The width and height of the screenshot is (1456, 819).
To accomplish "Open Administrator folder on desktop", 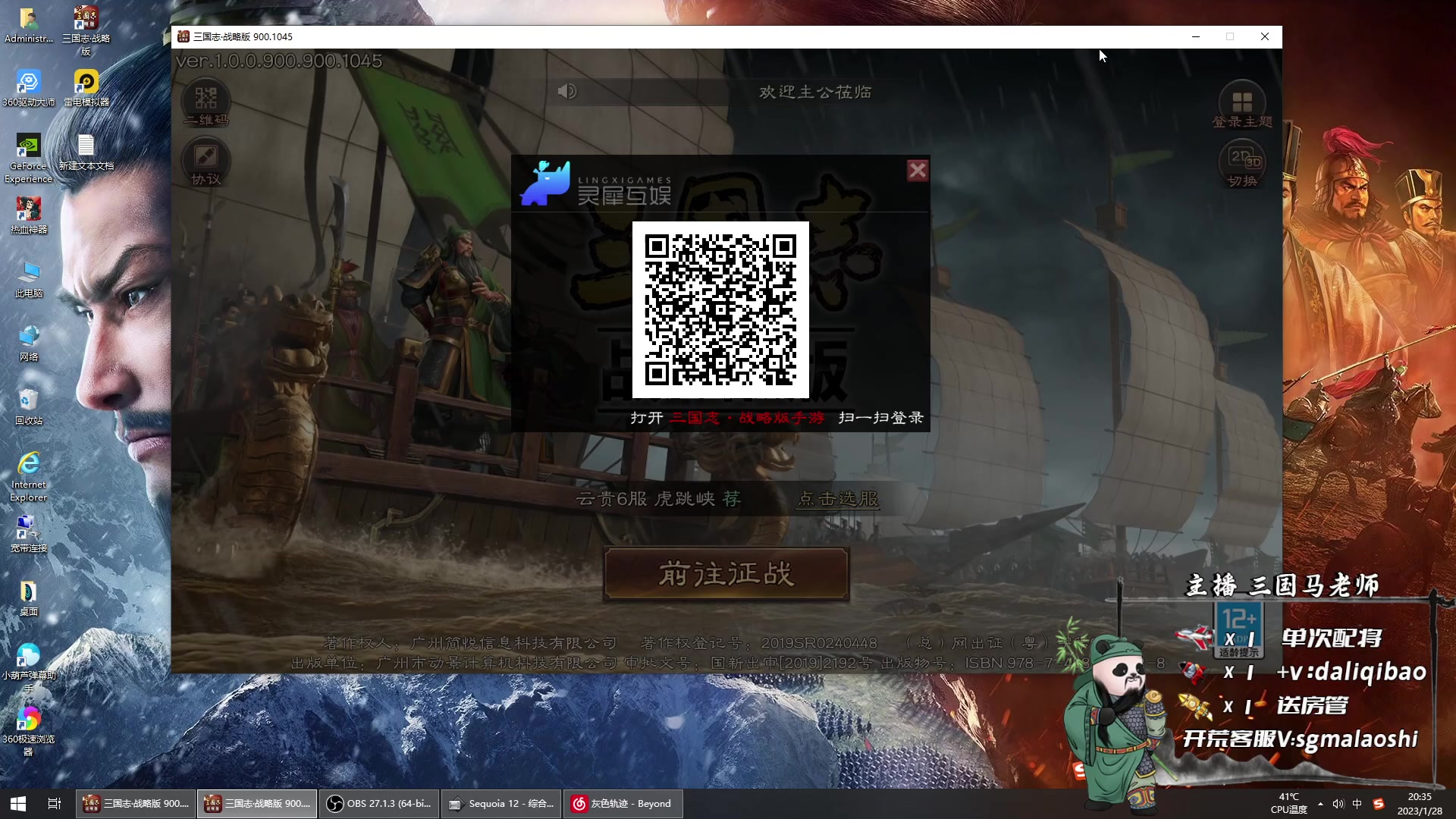I will pos(29,24).
